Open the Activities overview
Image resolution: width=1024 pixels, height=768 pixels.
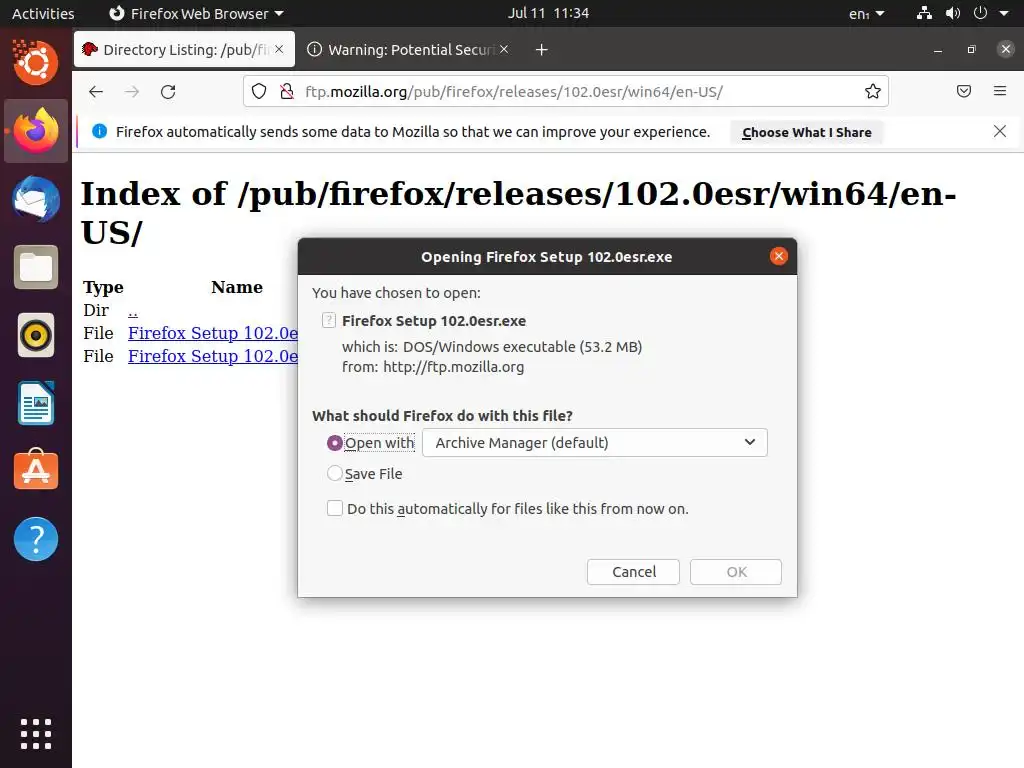tap(43, 13)
